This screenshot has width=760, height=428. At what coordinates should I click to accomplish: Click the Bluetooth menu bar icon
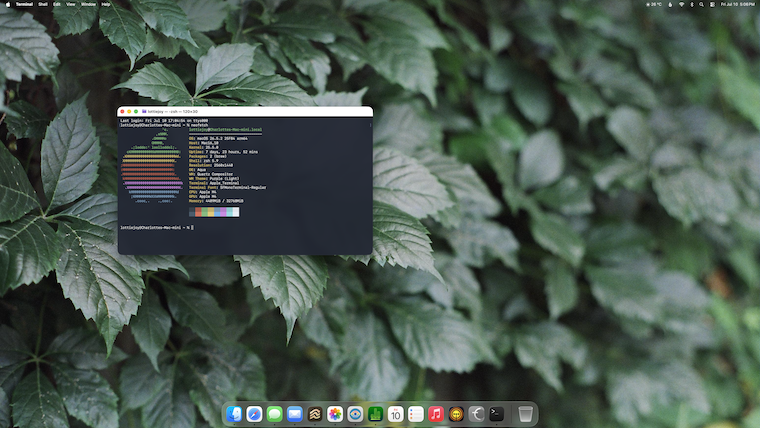[x=692, y=4]
